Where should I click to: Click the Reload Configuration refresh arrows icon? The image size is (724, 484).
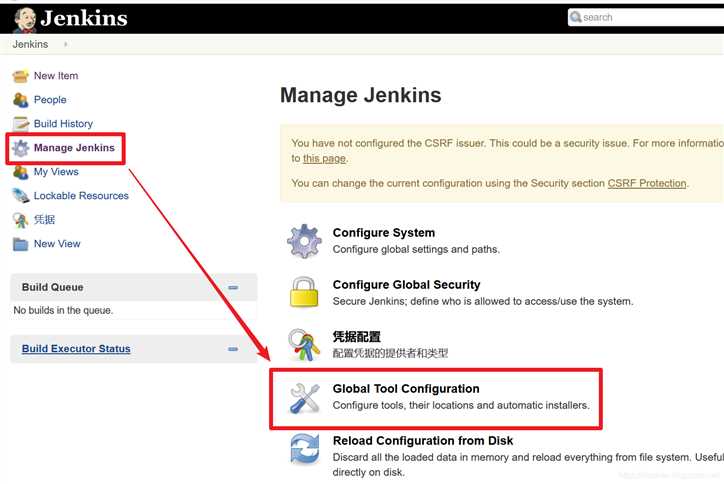click(x=304, y=449)
